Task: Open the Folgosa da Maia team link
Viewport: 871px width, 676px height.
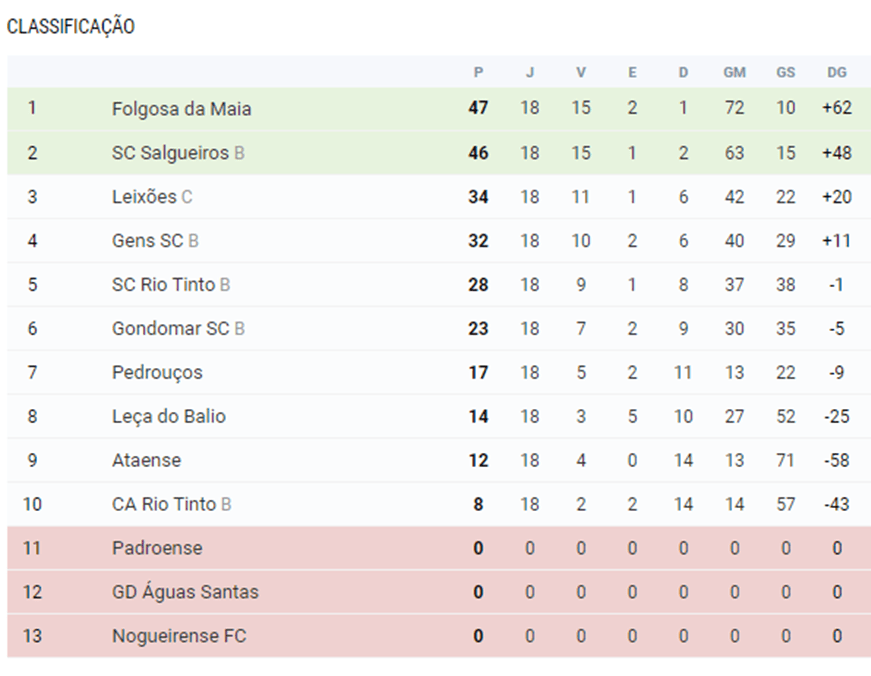Action: (x=181, y=108)
